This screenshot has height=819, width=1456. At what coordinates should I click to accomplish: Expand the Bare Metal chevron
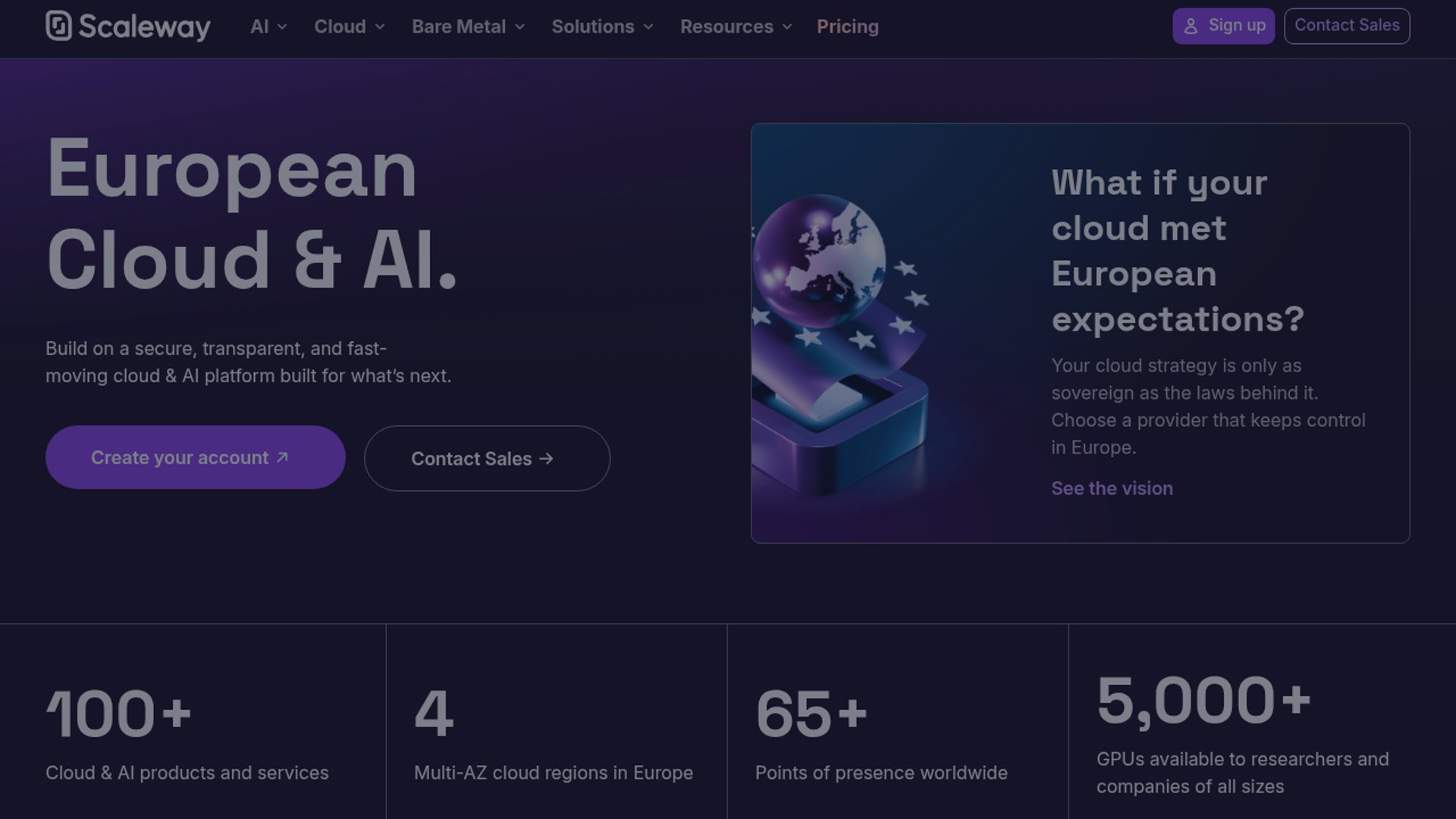pyautogui.click(x=519, y=27)
